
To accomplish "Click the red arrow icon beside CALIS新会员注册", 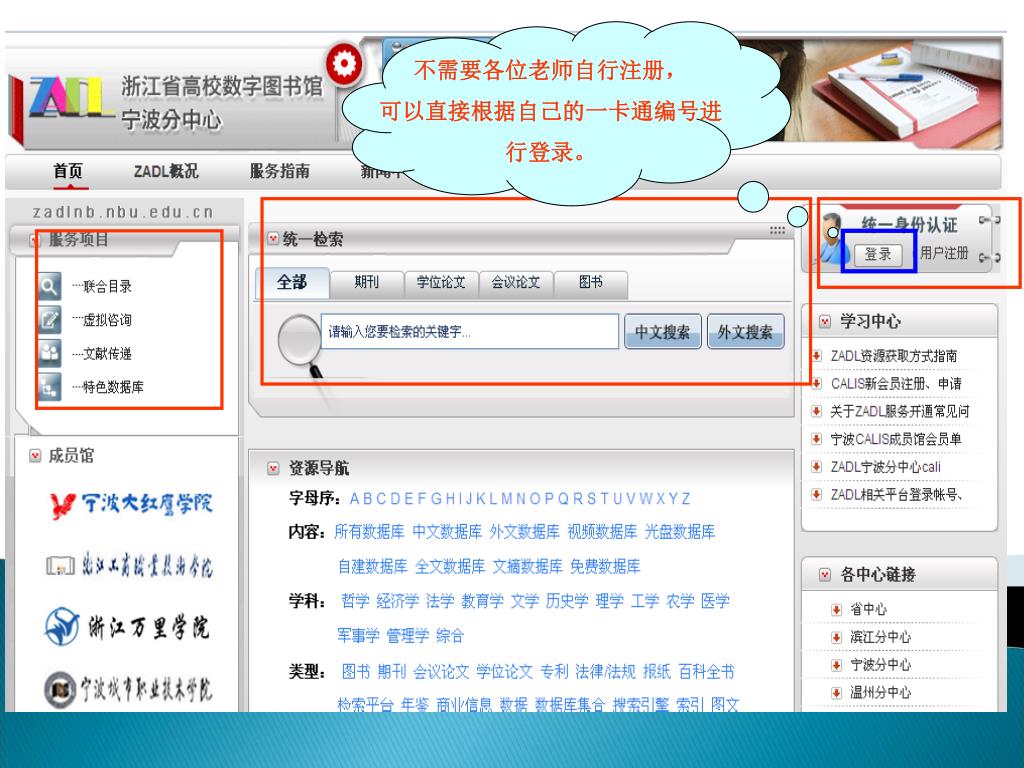I will pos(816,383).
